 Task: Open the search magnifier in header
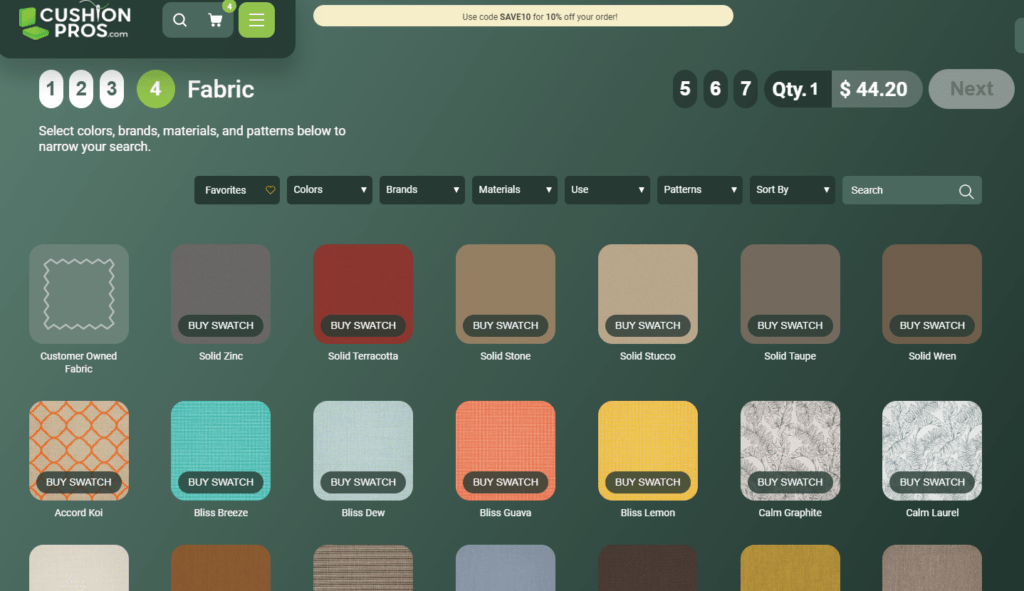pos(180,20)
